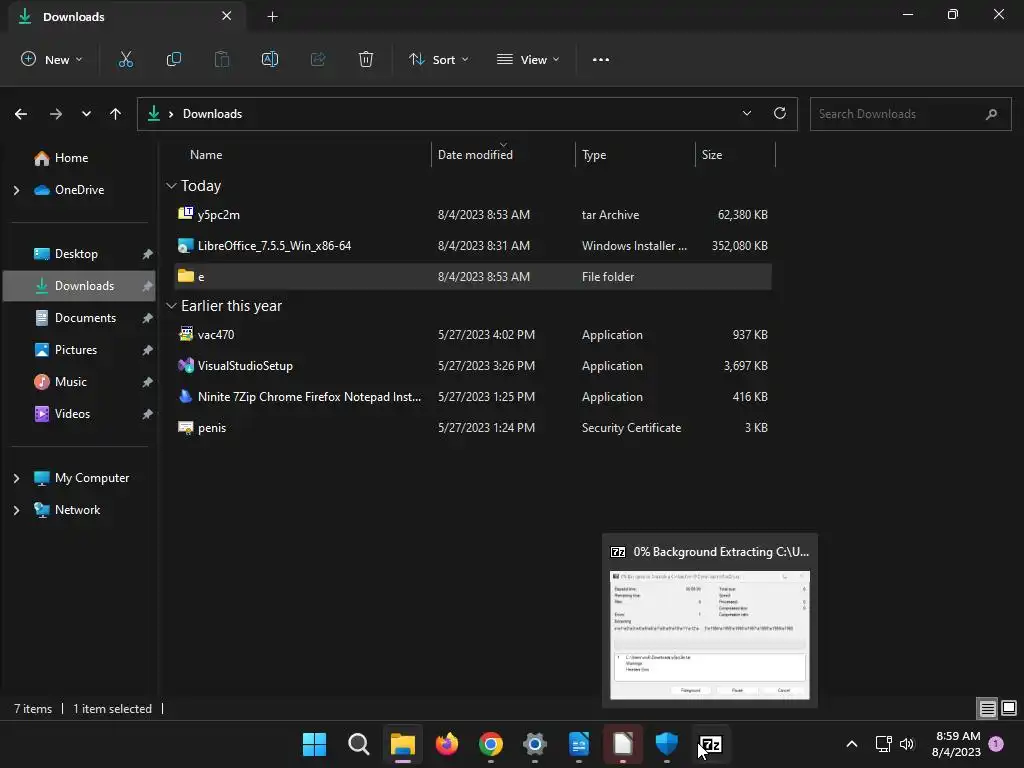The width and height of the screenshot is (1024, 768).
Task: Open the View dropdown menu
Action: [x=528, y=59]
